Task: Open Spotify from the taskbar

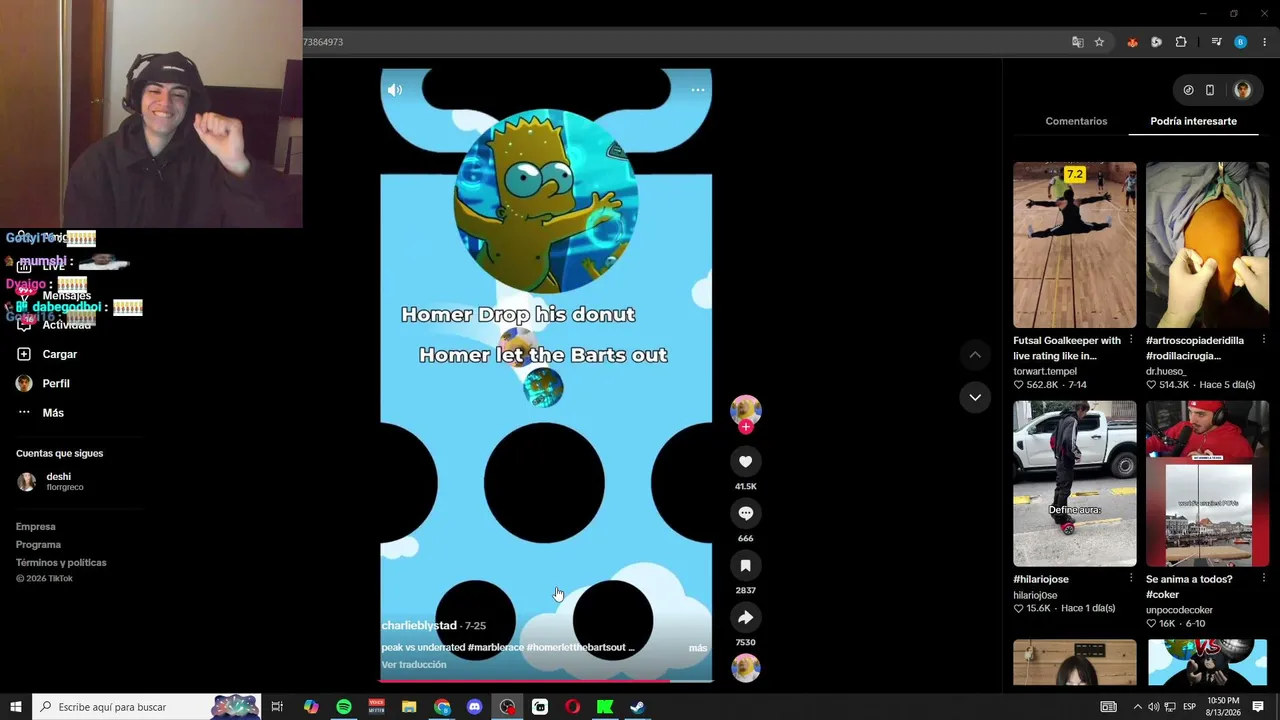Action: 344,707
